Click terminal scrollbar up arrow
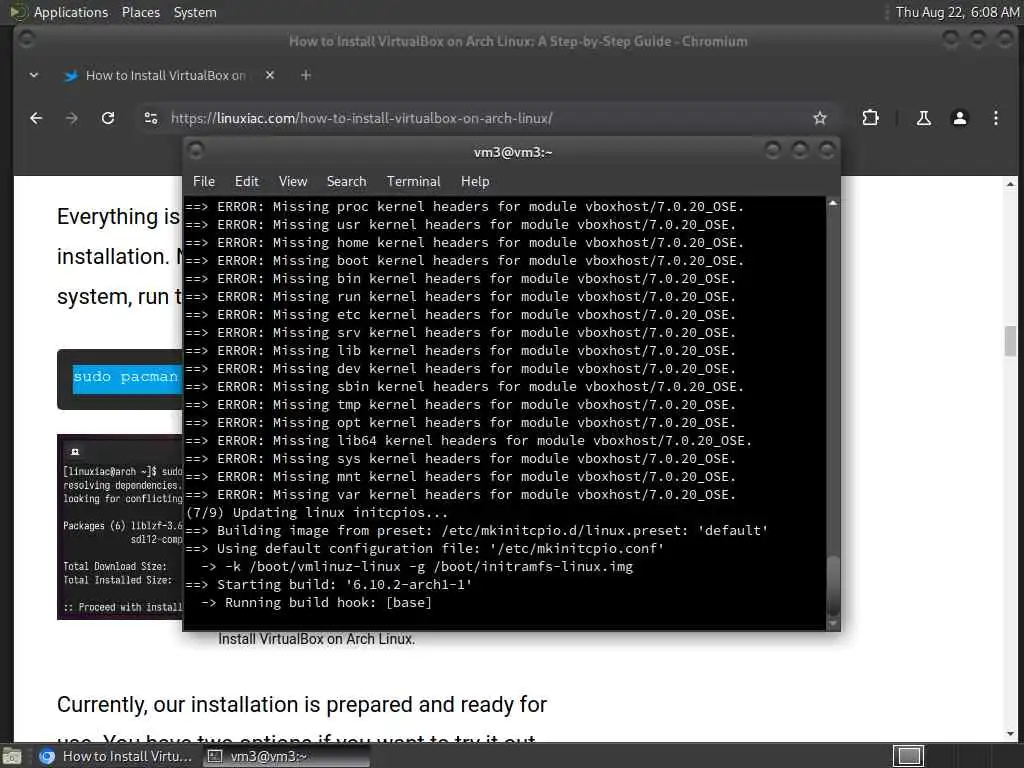The width and height of the screenshot is (1024, 768). [x=833, y=203]
